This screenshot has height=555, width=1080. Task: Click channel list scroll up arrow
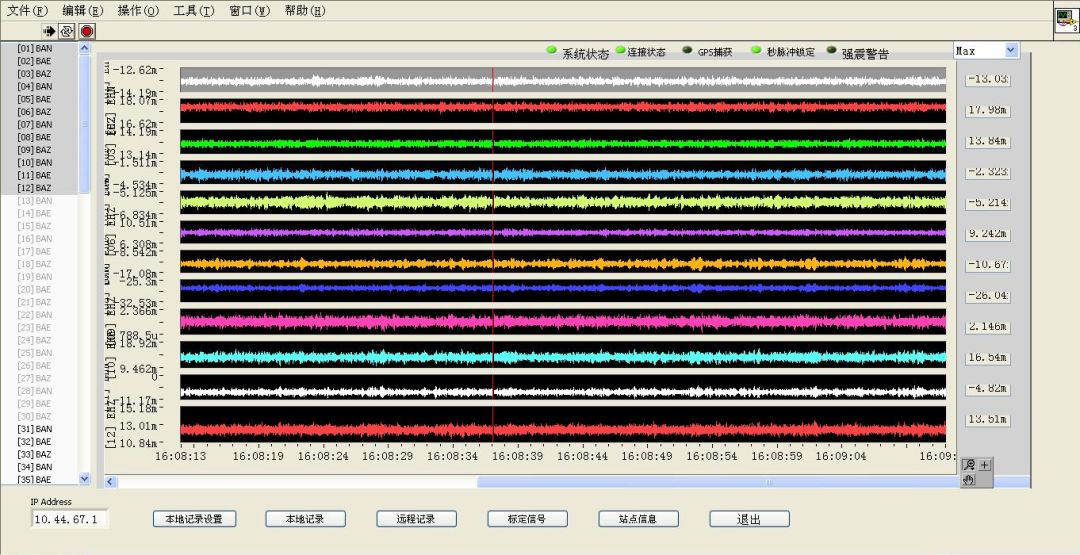pos(85,48)
